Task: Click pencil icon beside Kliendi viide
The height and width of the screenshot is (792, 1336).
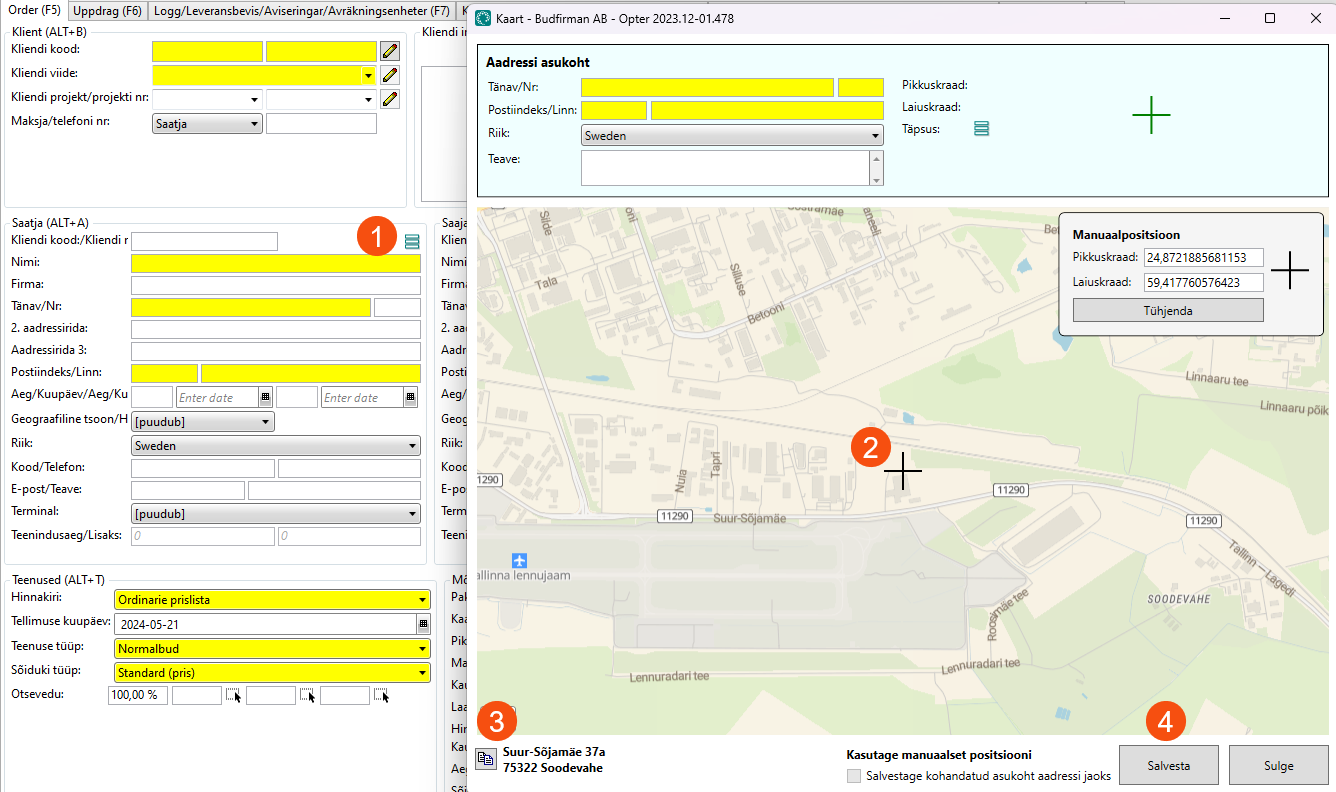Action: click(390, 75)
